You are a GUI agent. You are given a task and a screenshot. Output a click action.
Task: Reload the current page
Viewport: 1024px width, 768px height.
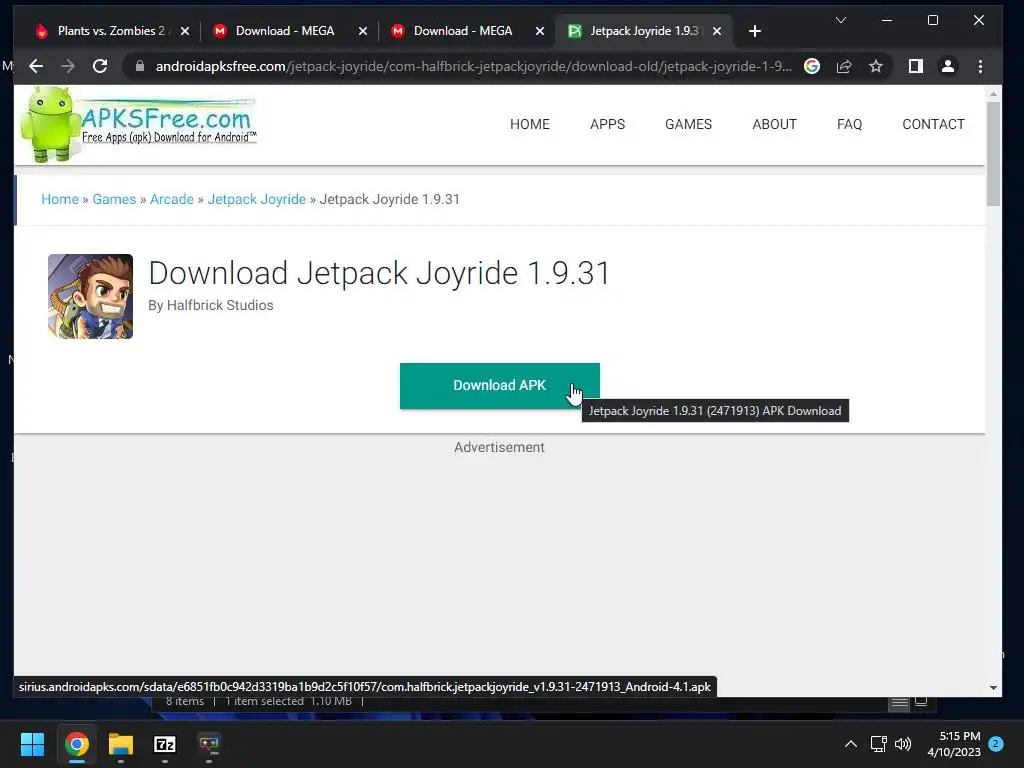point(100,66)
